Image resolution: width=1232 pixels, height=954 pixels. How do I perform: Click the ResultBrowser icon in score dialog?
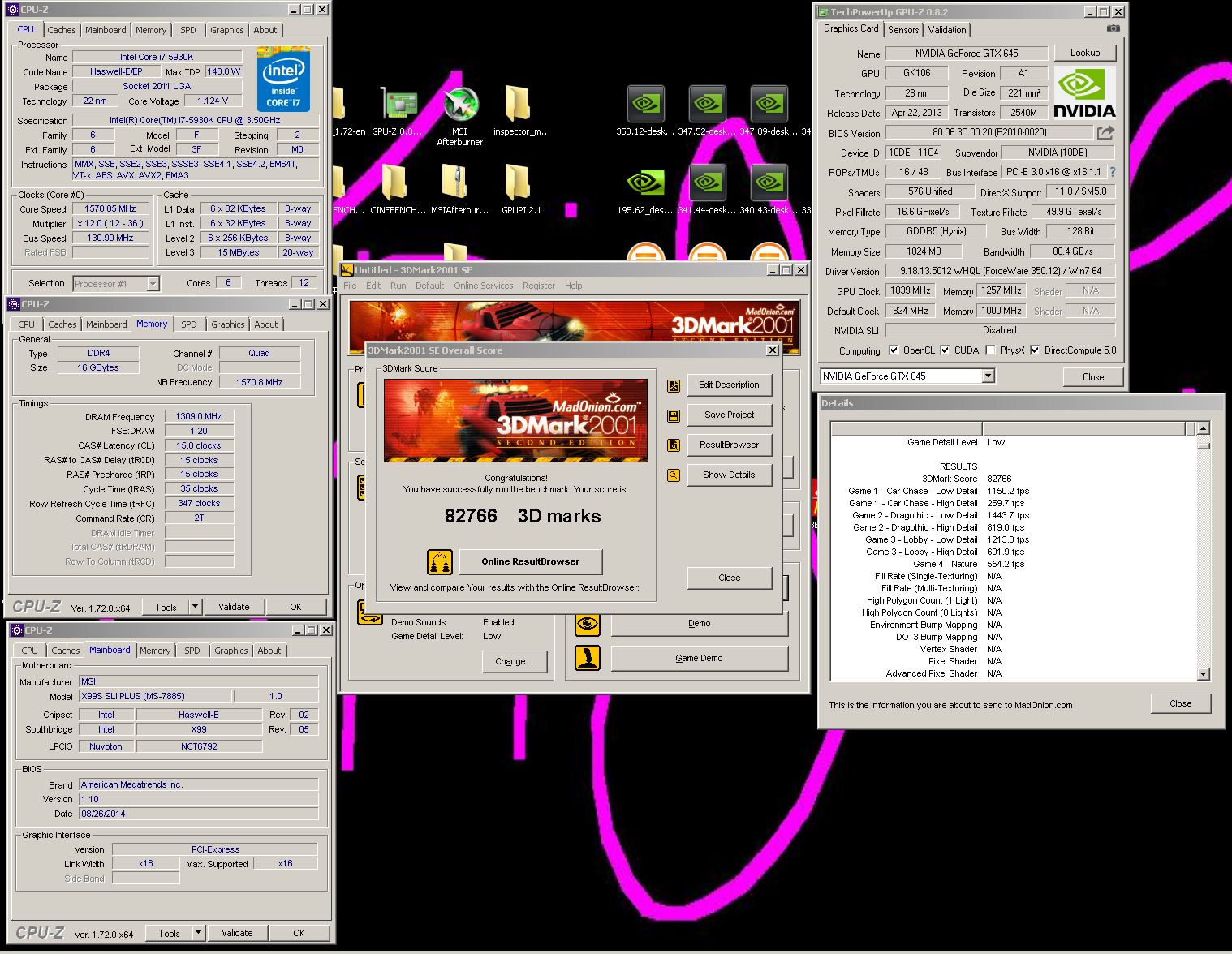pyautogui.click(x=674, y=445)
